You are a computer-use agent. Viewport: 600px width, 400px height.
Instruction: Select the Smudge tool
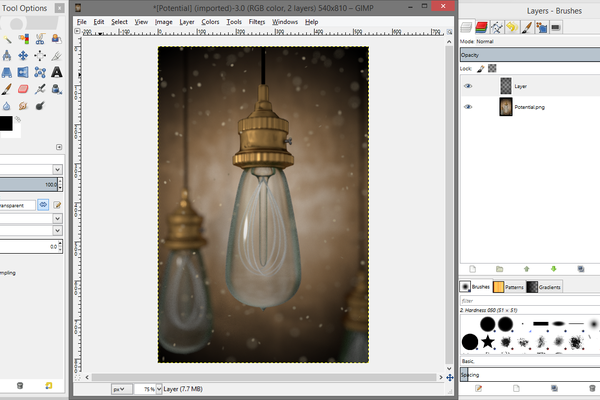(23, 106)
